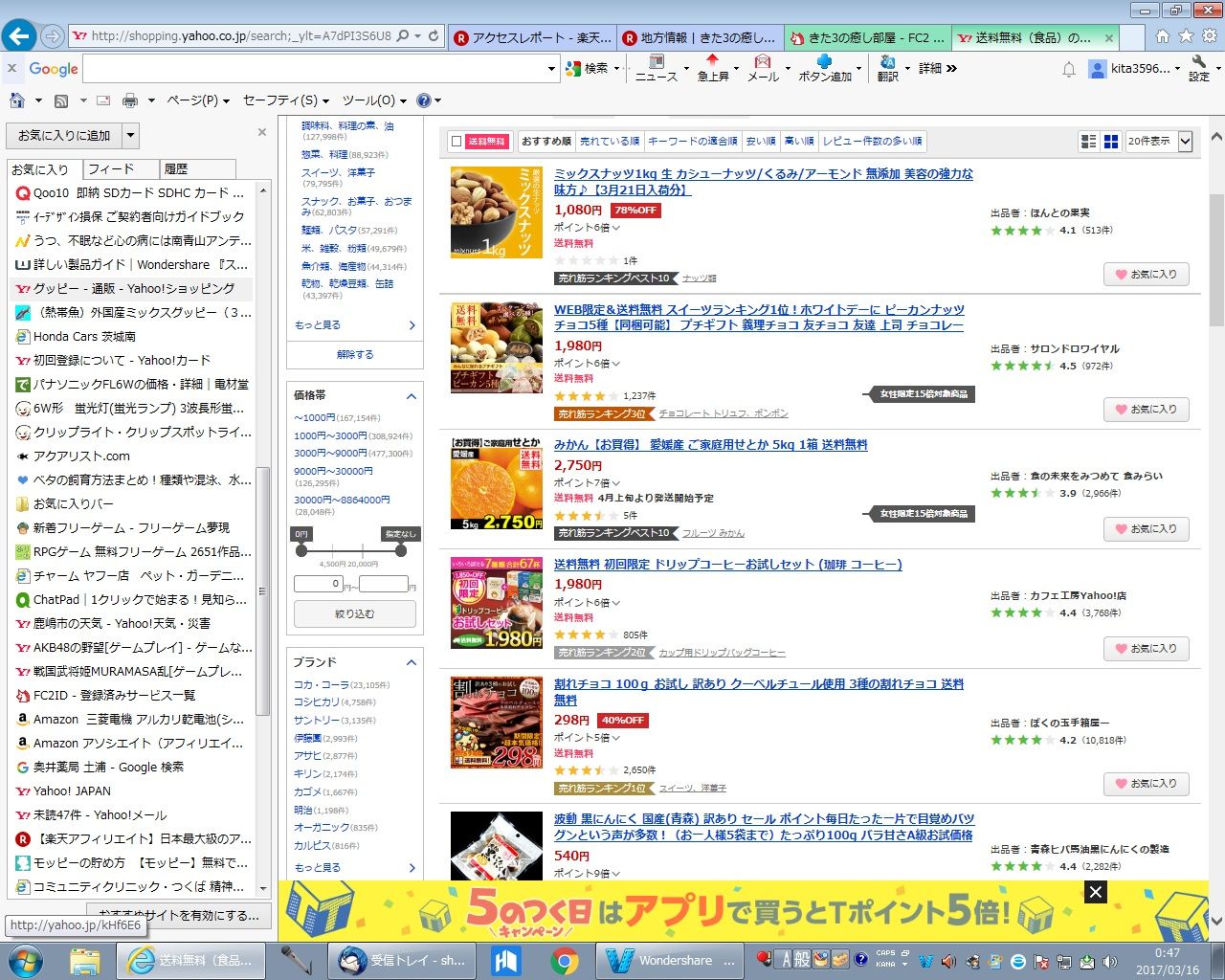Switch to grid view layout icon
This screenshot has height=980, width=1225.
(x=1111, y=142)
